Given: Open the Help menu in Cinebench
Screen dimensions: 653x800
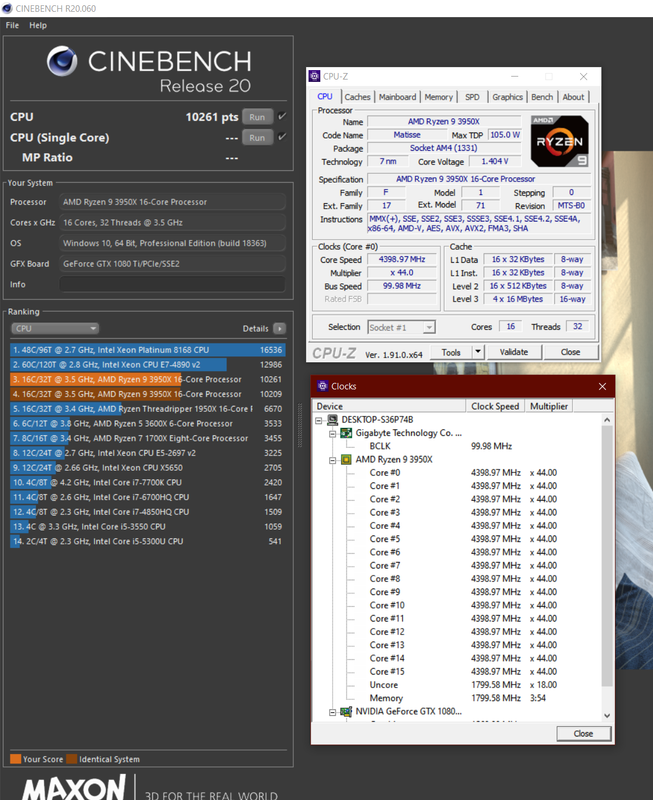Looking at the screenshot, I should coord(38,25).
